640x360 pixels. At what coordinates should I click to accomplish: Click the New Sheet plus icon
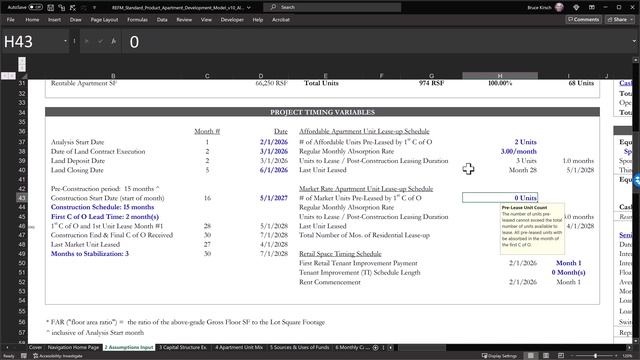(x=376, y=348)
